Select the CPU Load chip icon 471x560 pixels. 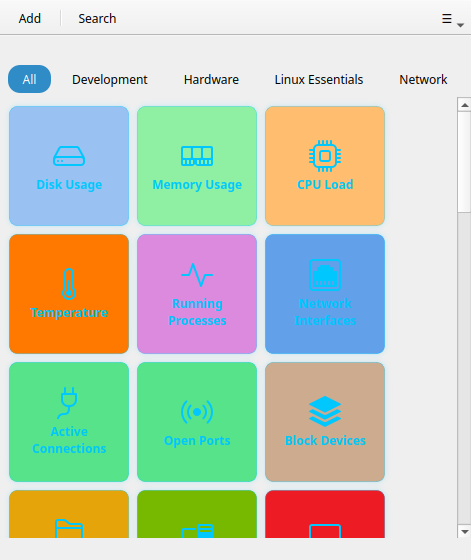(325, 156)
